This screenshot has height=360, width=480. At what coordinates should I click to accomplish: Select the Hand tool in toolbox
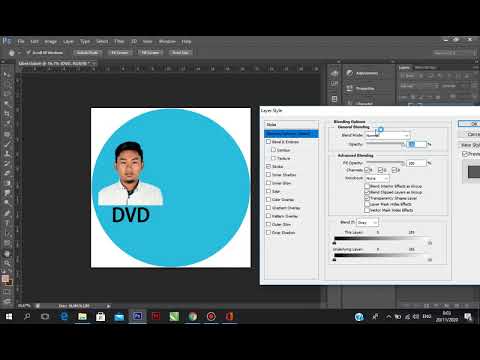(x=7, y=253)
